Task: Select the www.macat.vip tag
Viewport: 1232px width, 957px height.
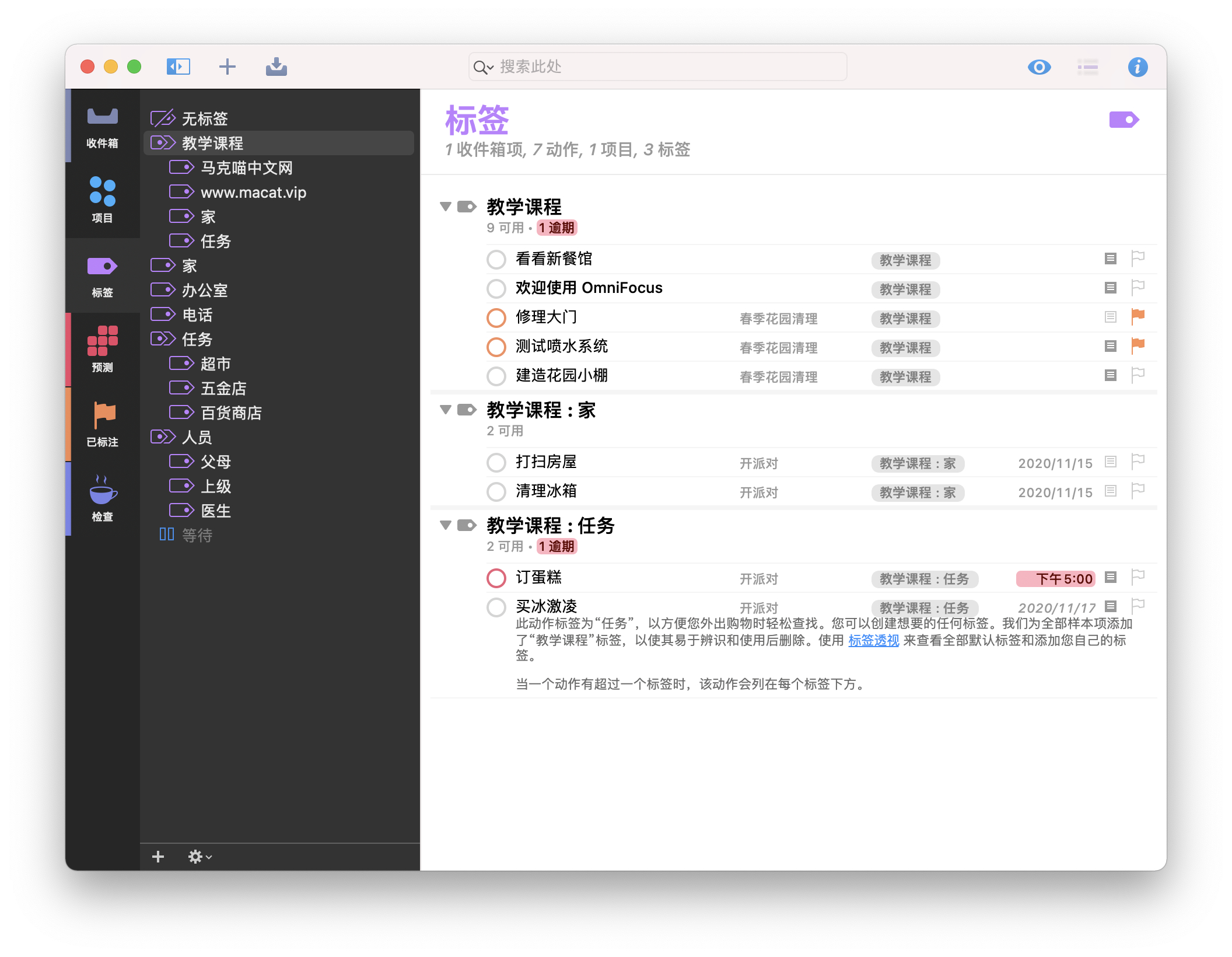Action: point(279,192)
